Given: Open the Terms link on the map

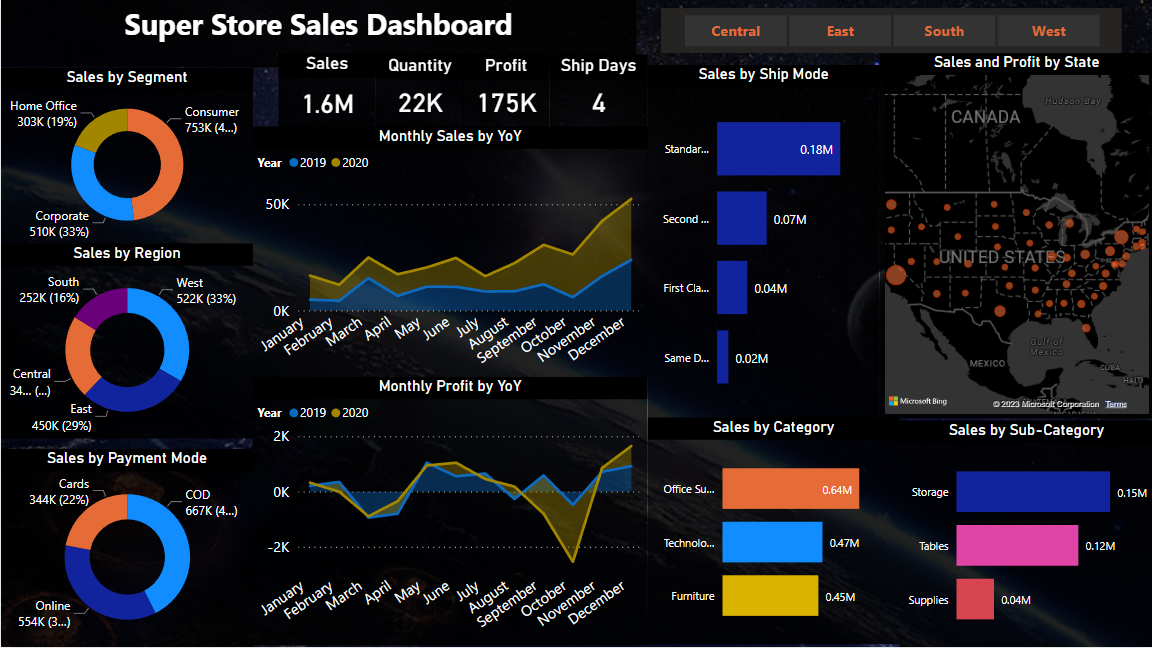Looking at the screenshot, I should pyautogui.click(x=1115, y=403).
